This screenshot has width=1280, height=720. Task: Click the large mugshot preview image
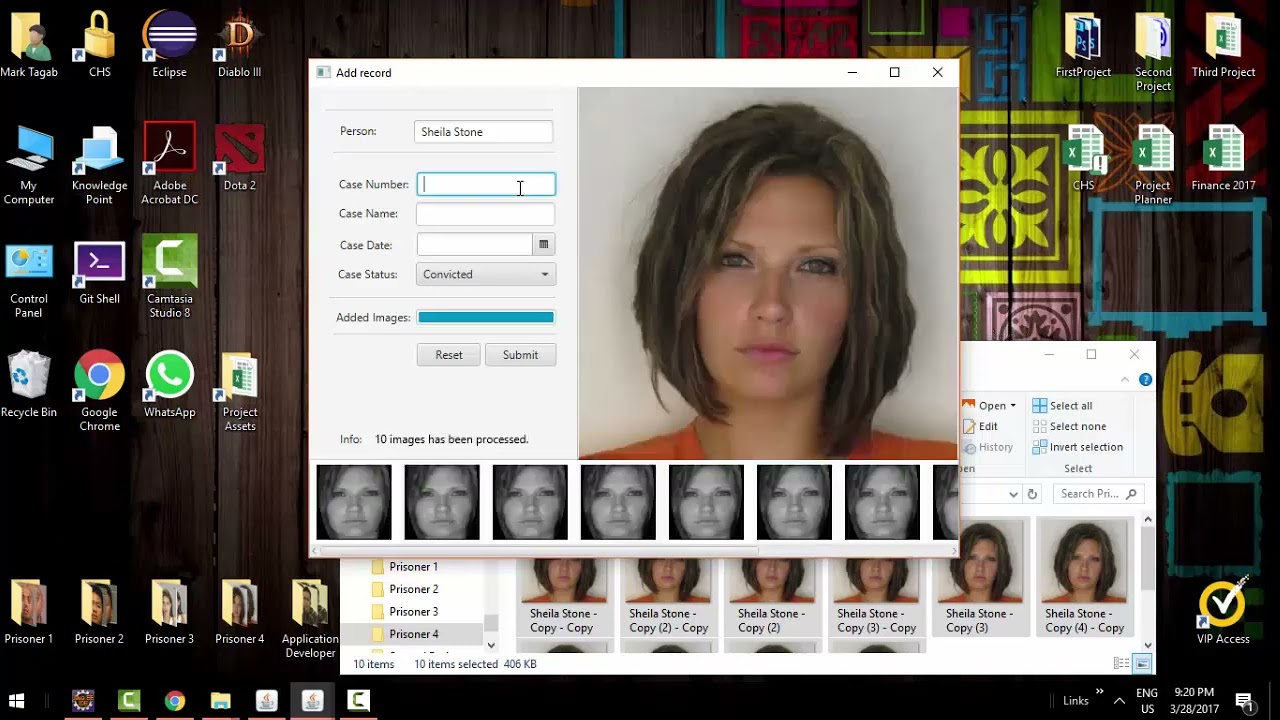click(x=768, y=274)
